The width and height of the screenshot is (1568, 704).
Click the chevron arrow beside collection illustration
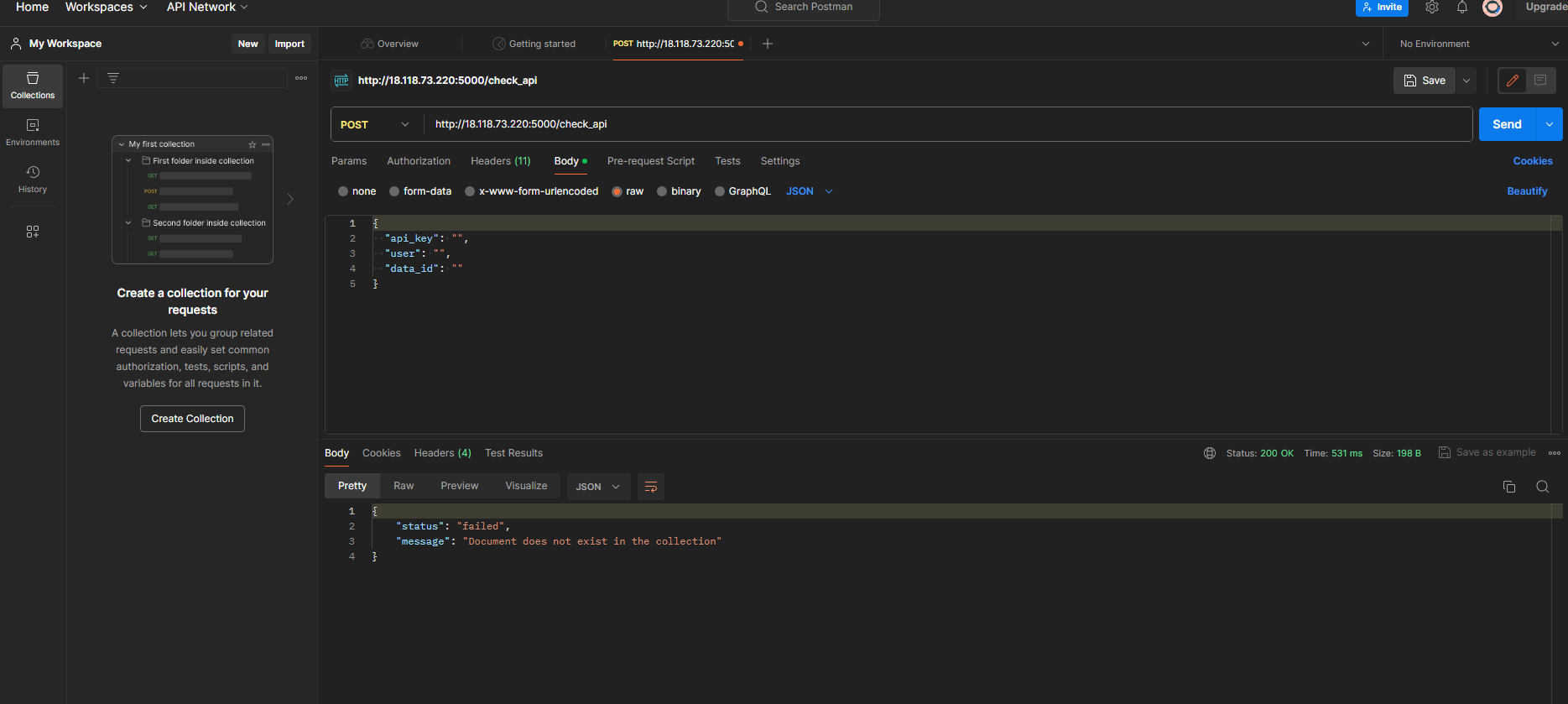[x=290, y=199]
